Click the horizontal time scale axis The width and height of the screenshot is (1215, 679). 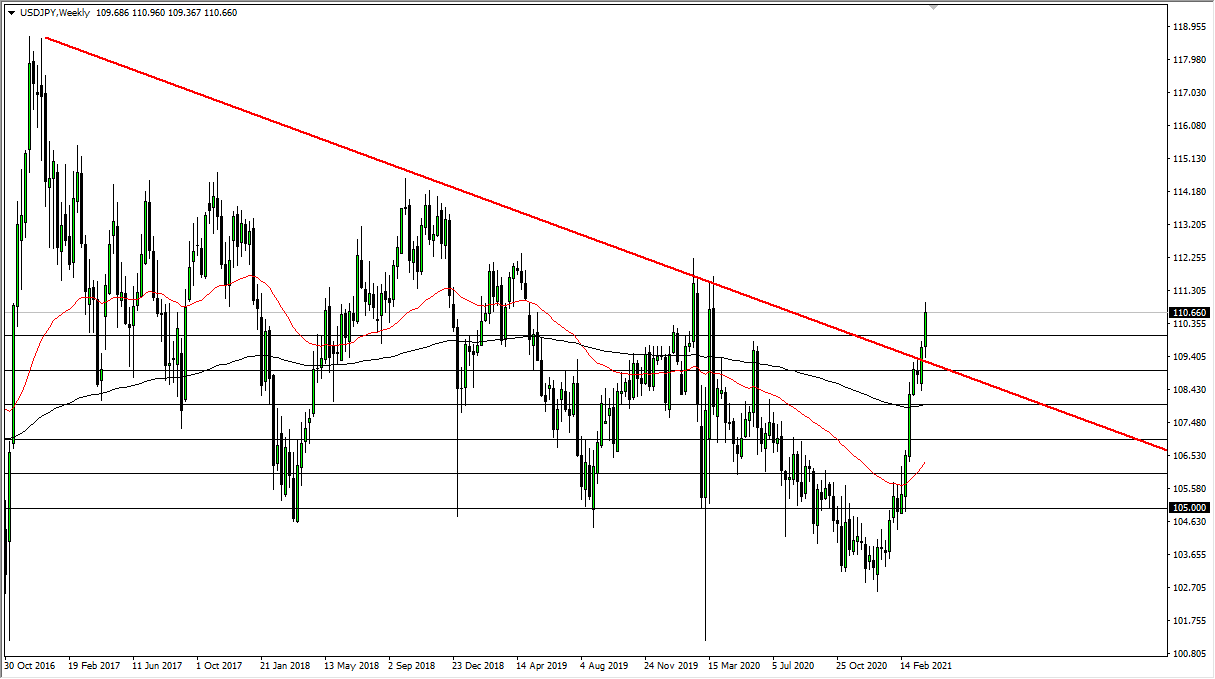click(500, 664)
